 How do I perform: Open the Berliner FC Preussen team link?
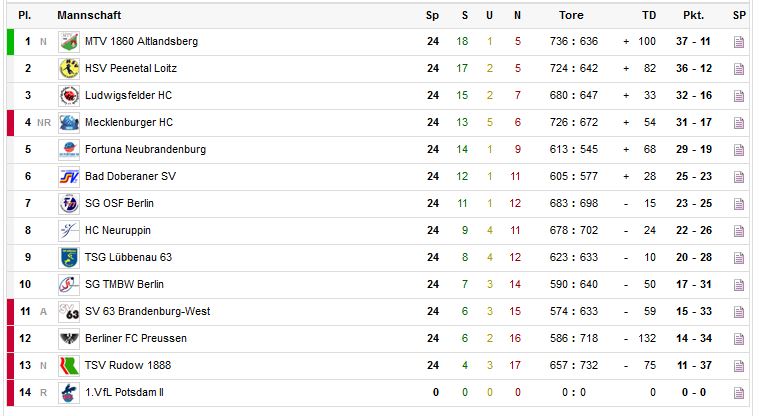(136, 338)
